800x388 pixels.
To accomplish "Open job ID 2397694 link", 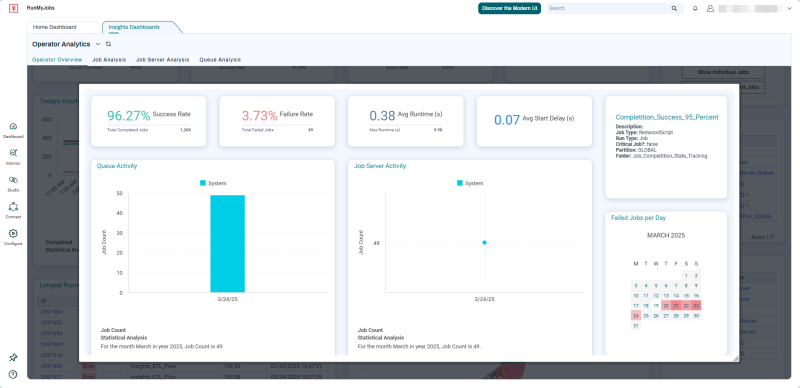I will (x=51, y=333).
